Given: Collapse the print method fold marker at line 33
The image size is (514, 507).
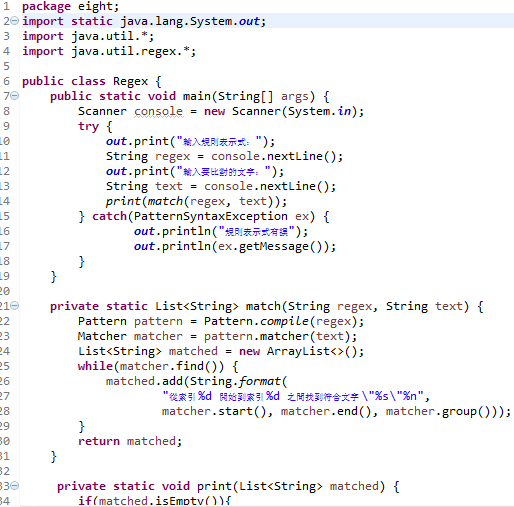Looking at the screenshot, I should click(15, 486).
